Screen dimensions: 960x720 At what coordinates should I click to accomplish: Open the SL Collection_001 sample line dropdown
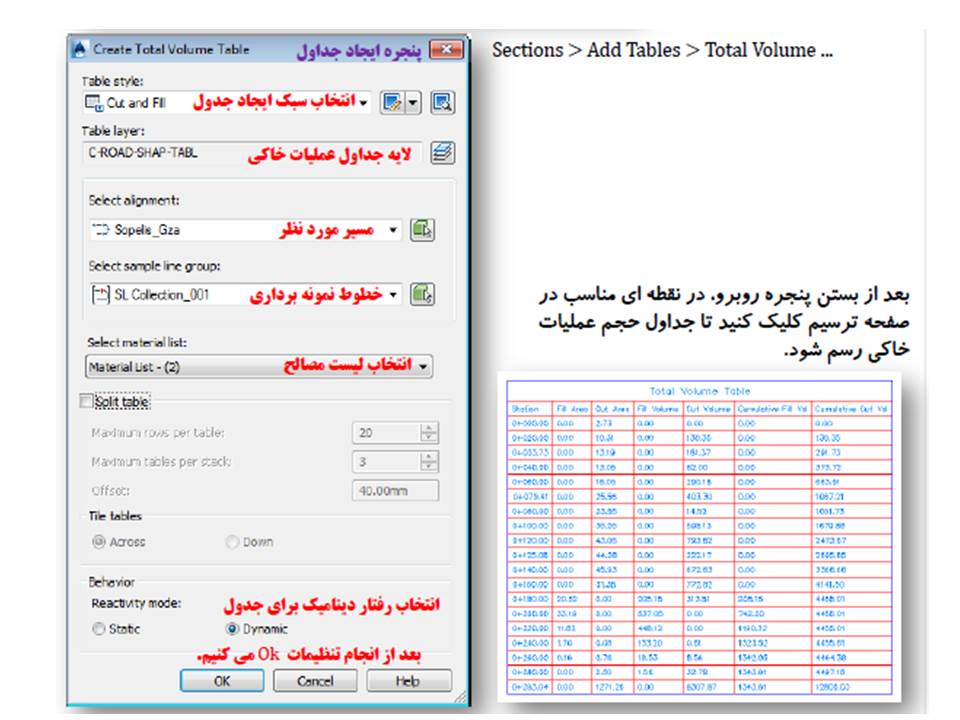[393, 295]
